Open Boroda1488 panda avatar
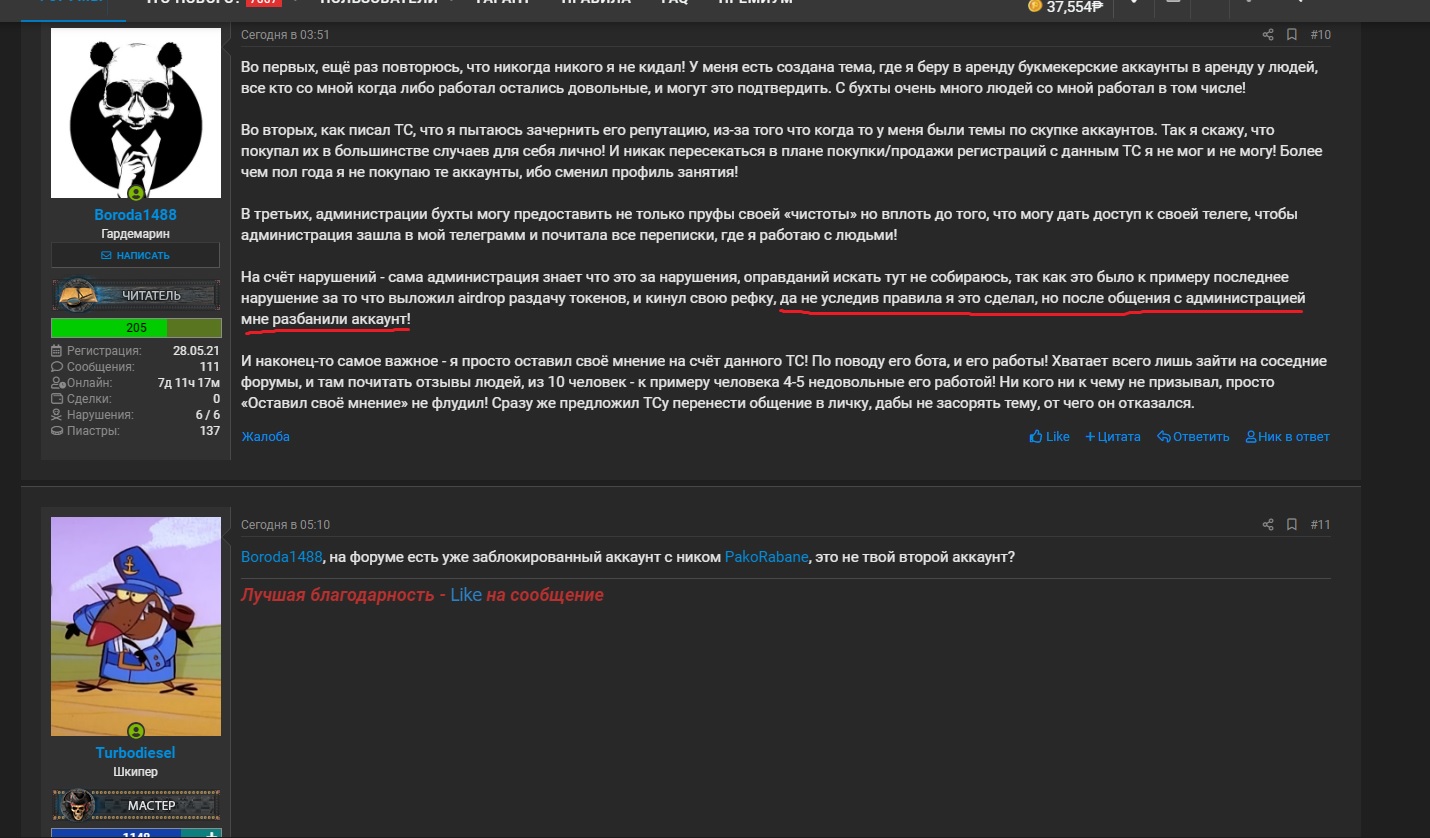Viewport: 1430px width, 838px height. click(x=136, y=113)
